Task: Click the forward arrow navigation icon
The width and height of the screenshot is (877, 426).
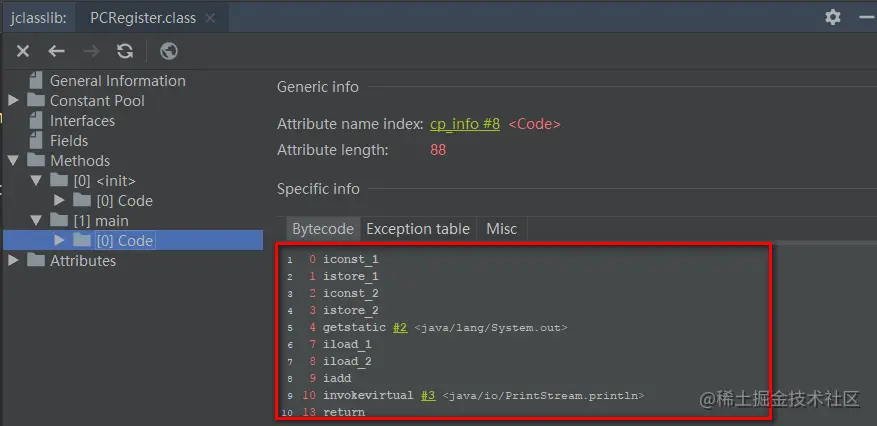Action: pos(91,51)
